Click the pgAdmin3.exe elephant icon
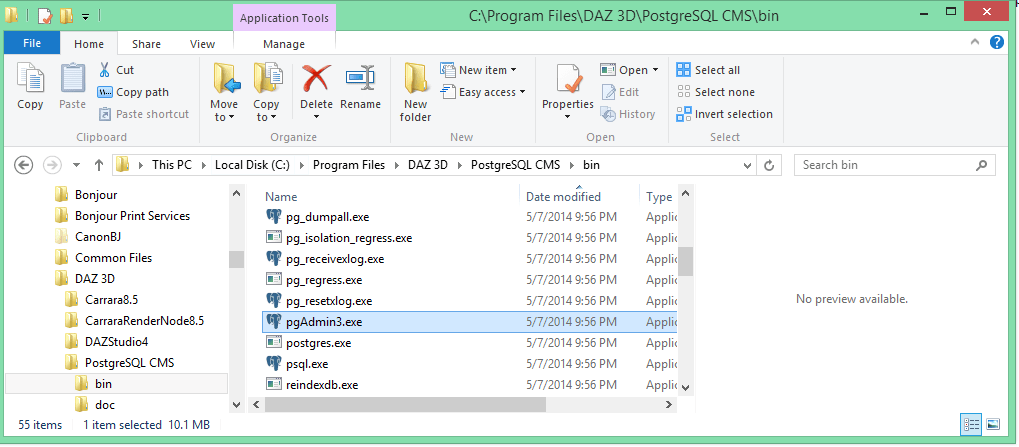Screen dimensions: 1019x447 point(274,322)
